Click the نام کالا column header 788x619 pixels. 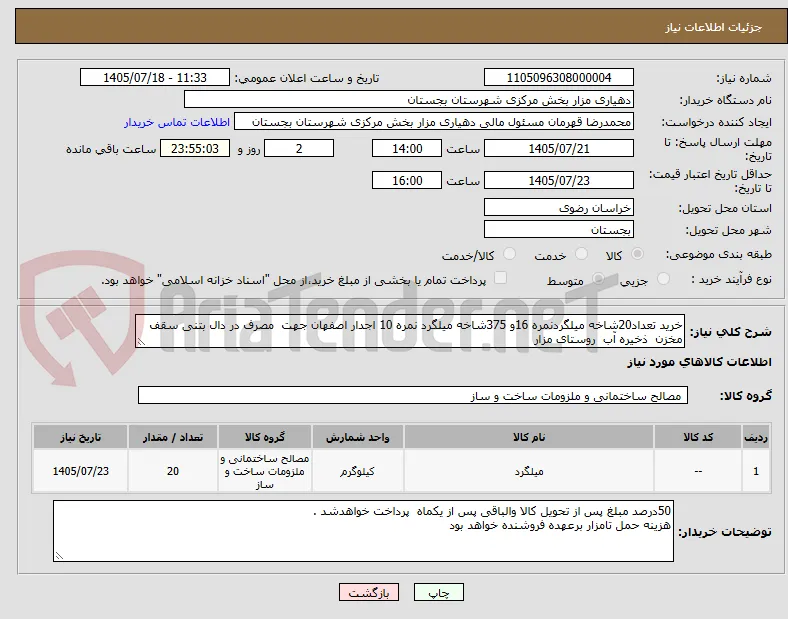coord(529,437)
